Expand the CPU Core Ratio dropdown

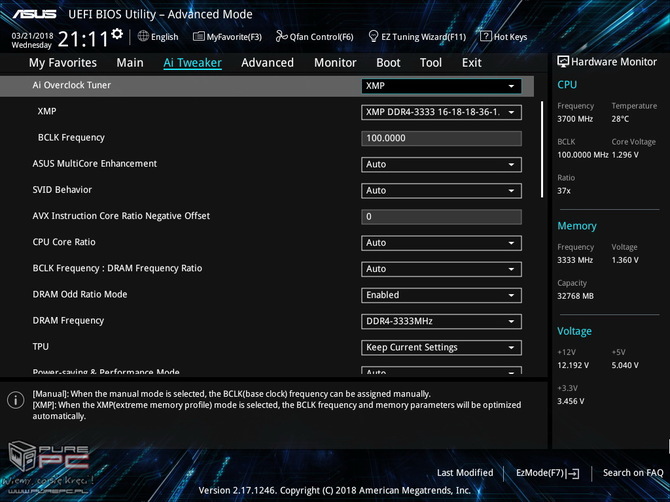click(x=441, y=243)
